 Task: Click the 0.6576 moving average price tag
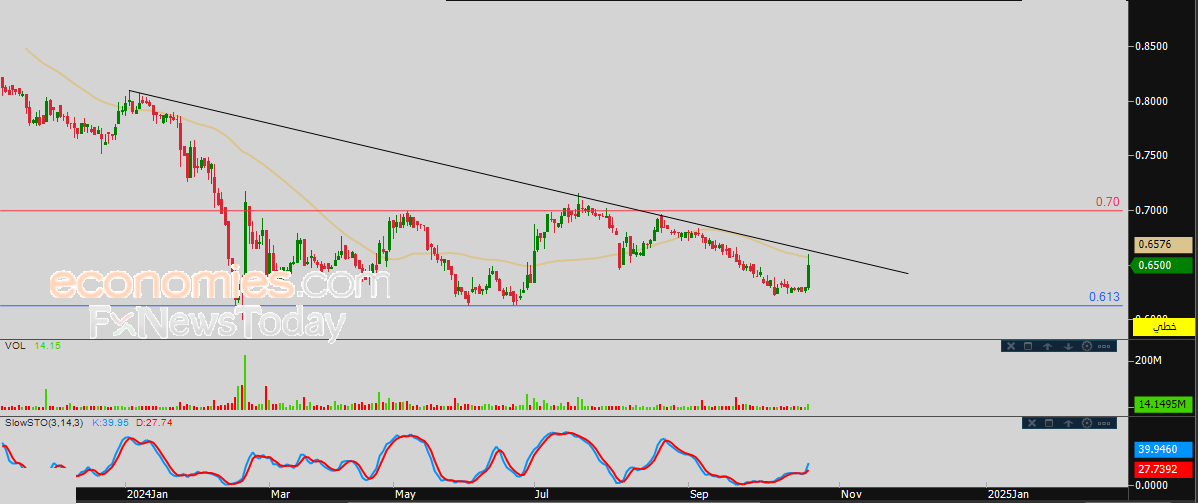pyautogui.click(x=1164, y=245)
